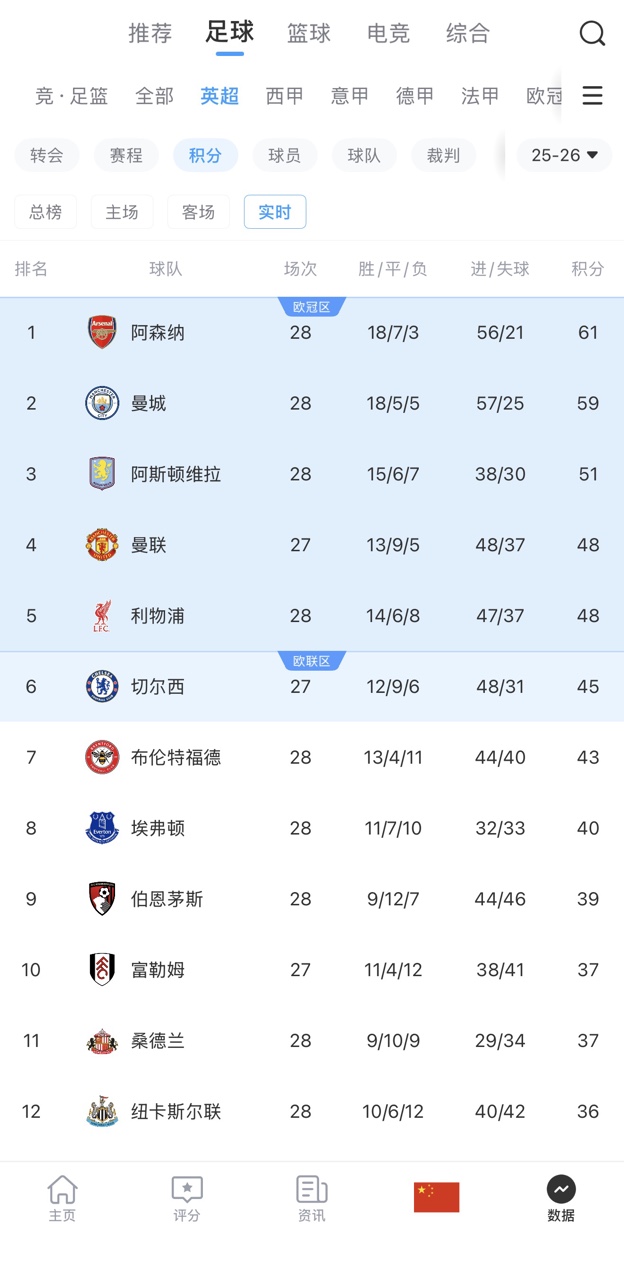Switch to the 篮球 basketball tab

tap(309, 33)
